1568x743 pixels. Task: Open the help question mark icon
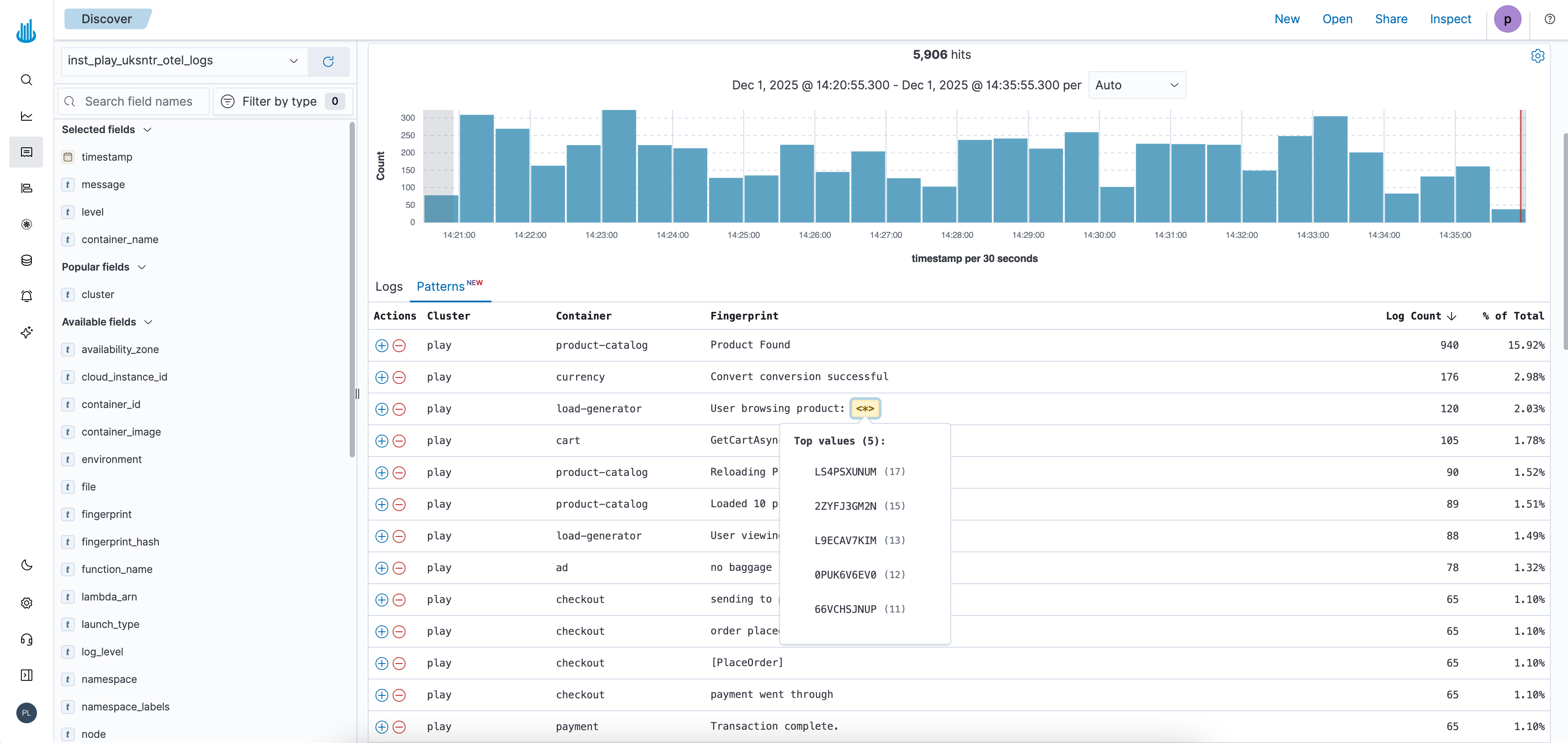(1550, 19)
